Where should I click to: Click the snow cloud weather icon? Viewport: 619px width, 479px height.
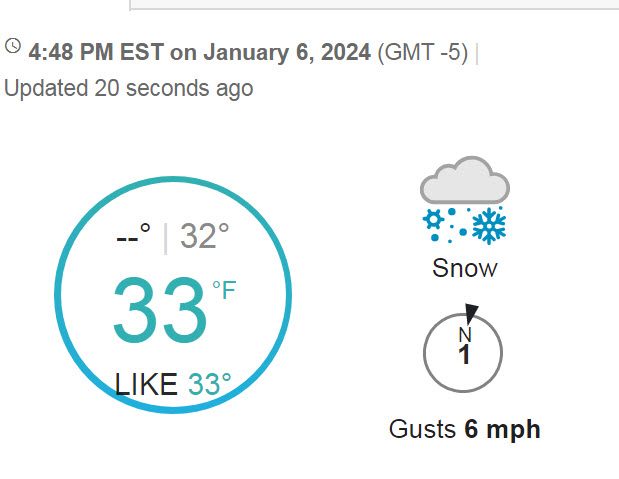[x=465, y=200]
